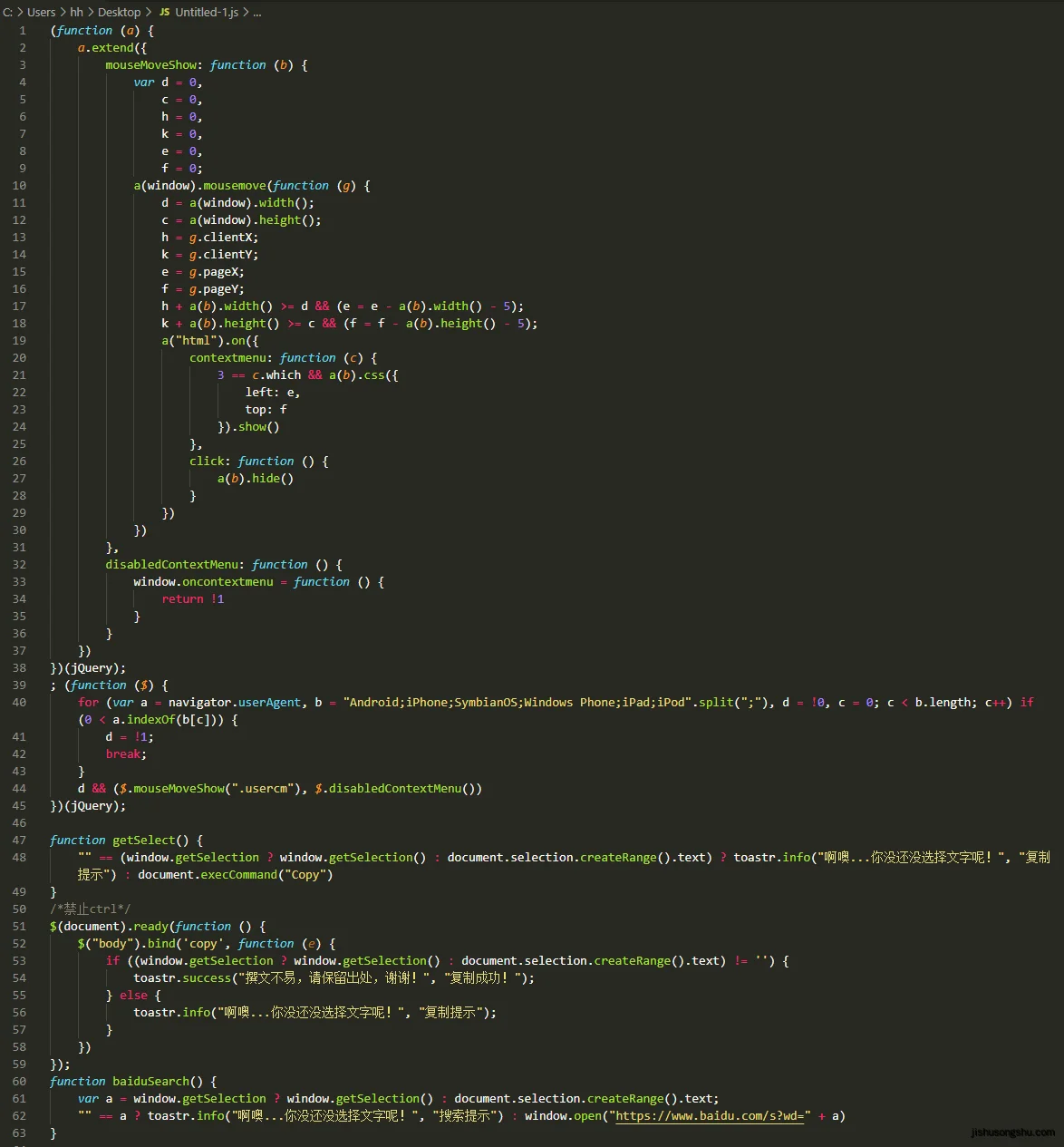Click mousemove method on line 10
The width and height of the screenshot is (1064, 1147).
[x=235, y=185]
